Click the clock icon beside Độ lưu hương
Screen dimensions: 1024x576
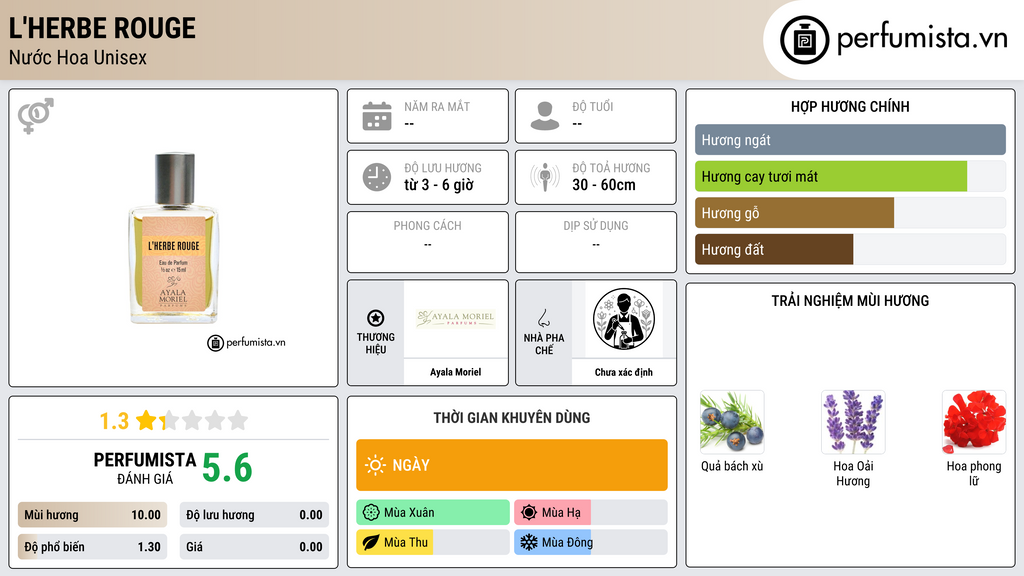point(377,177)
